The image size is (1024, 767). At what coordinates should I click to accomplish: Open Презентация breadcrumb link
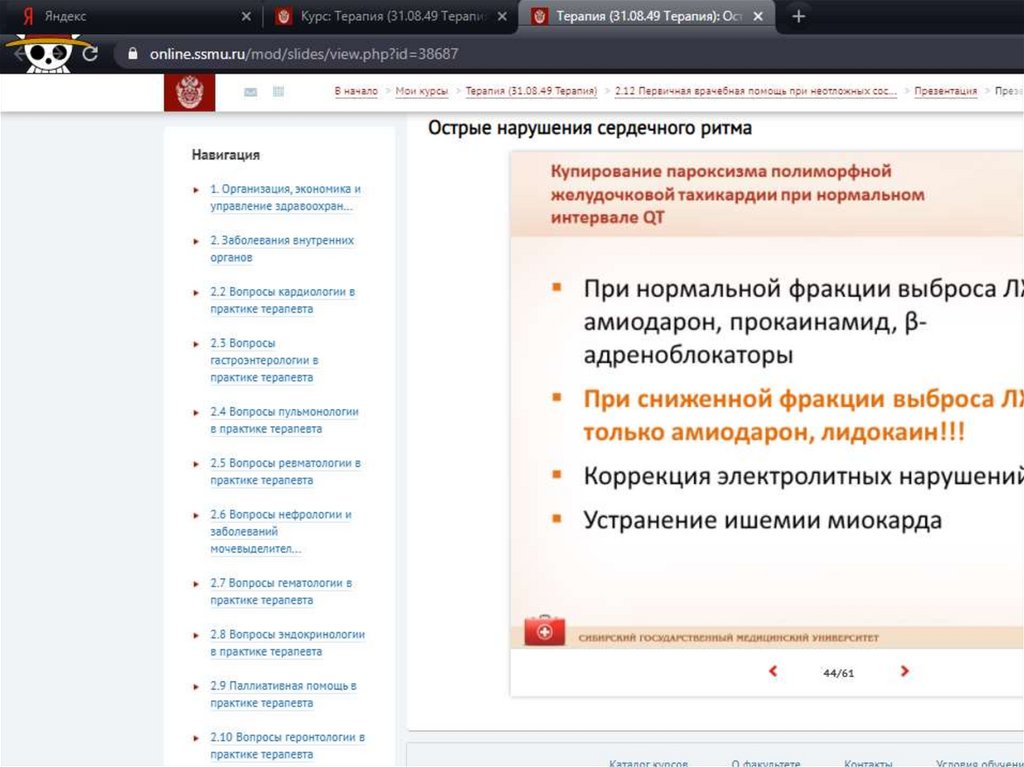click(946, 91)
